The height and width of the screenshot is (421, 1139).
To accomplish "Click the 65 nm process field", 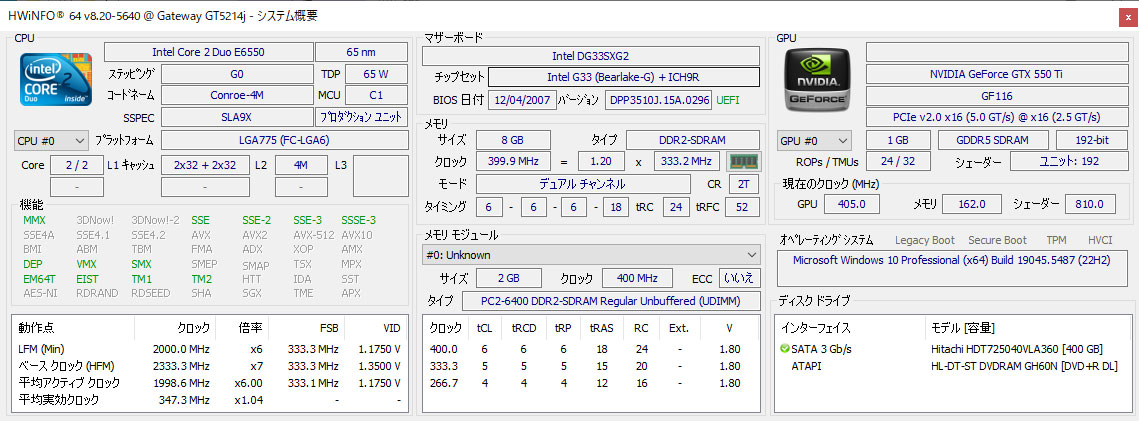I will click(361, 52).
